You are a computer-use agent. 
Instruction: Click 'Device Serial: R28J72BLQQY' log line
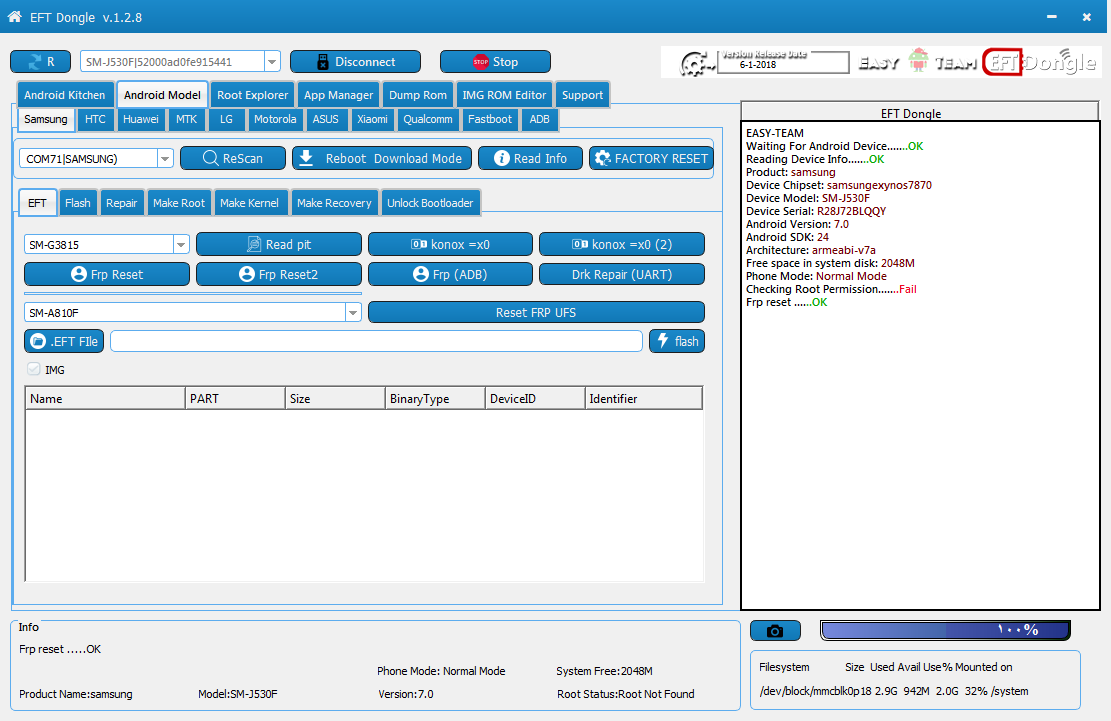pos(816,211)
